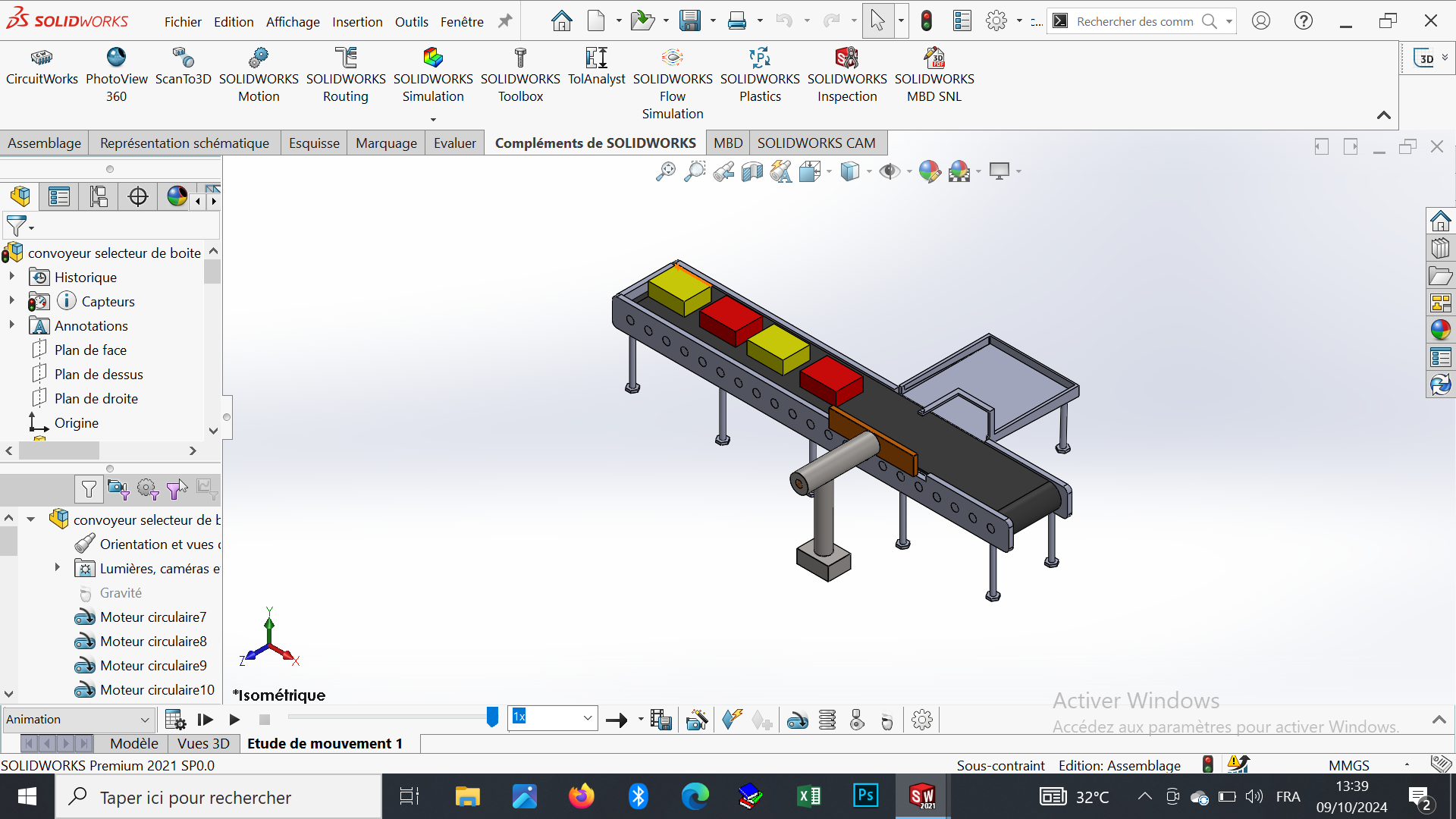1456x819 pixels.
Task: Click the Zoom to Fit view icon
Action: point(666,171)
